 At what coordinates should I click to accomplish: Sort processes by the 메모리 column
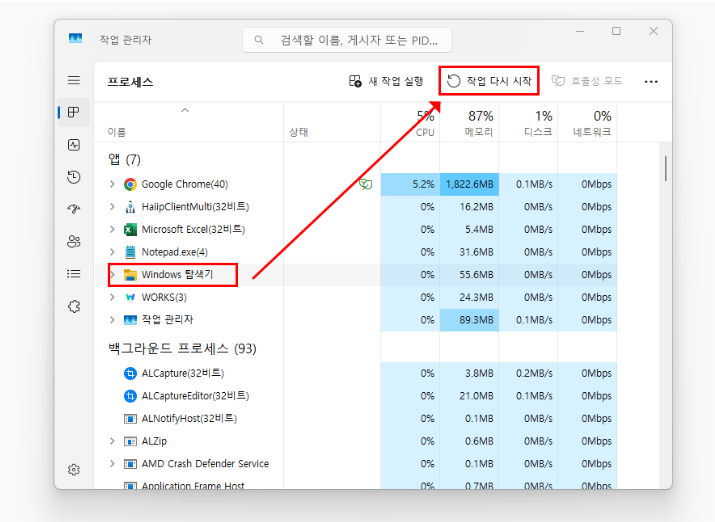(479, 123)
